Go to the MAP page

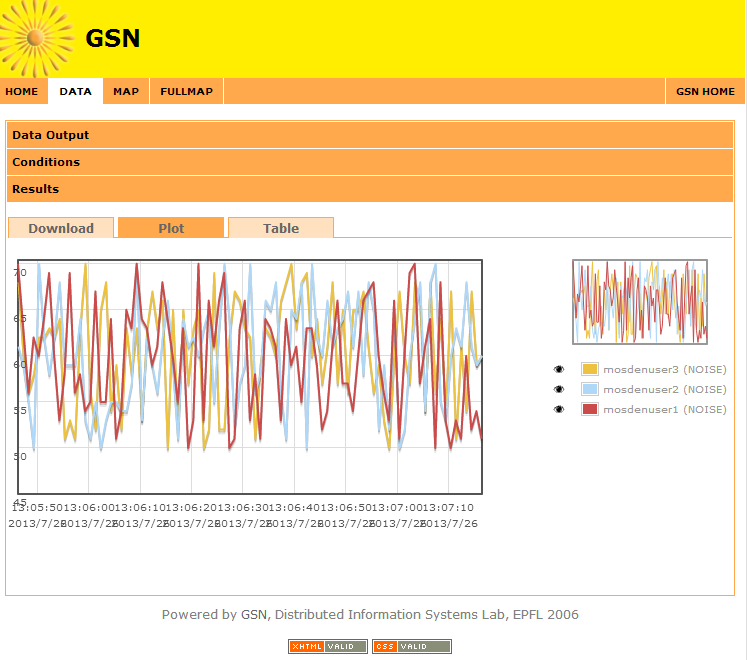(126, 92)
